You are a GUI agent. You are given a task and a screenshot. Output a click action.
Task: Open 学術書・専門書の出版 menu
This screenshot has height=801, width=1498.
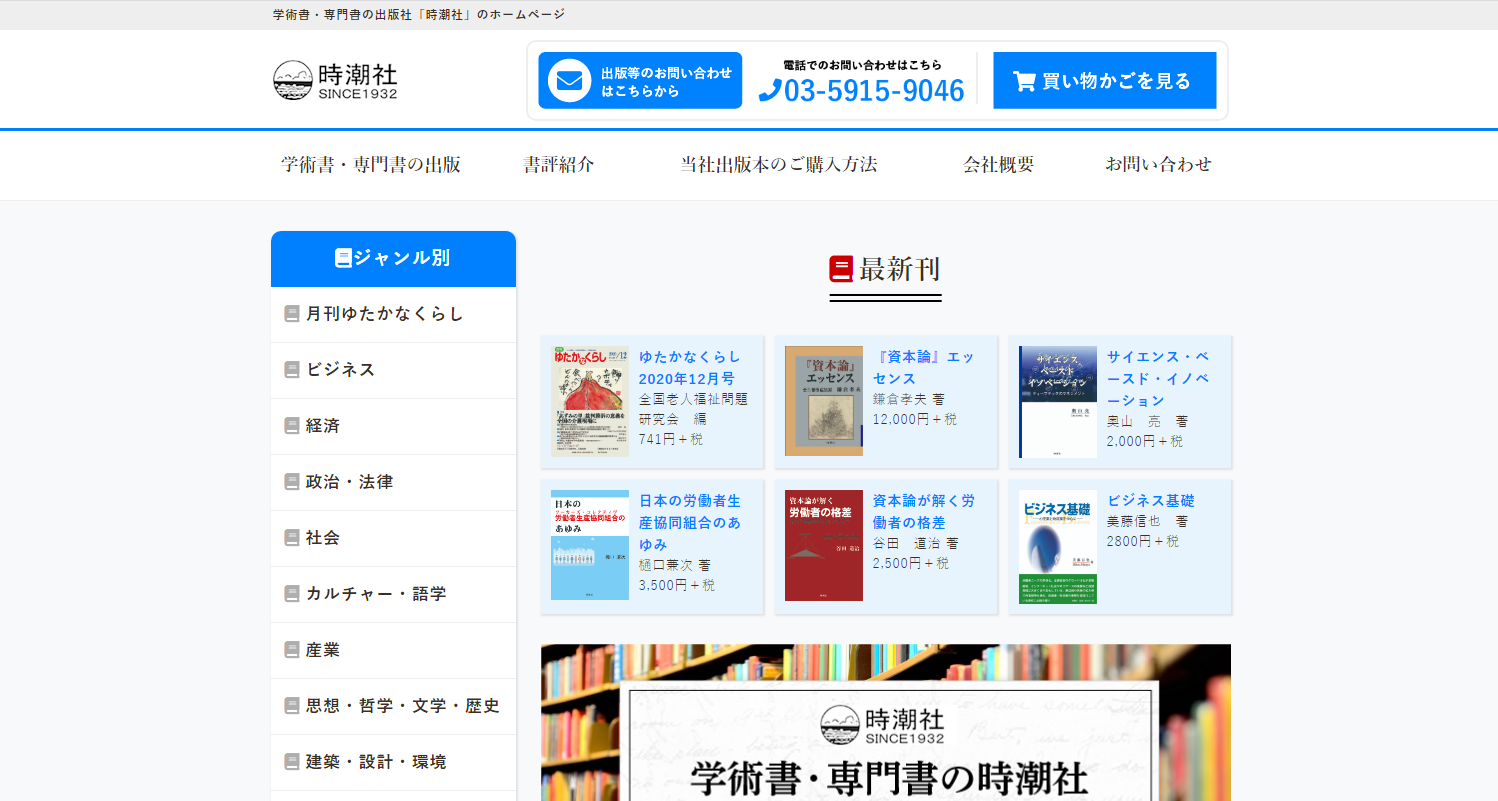371,165
